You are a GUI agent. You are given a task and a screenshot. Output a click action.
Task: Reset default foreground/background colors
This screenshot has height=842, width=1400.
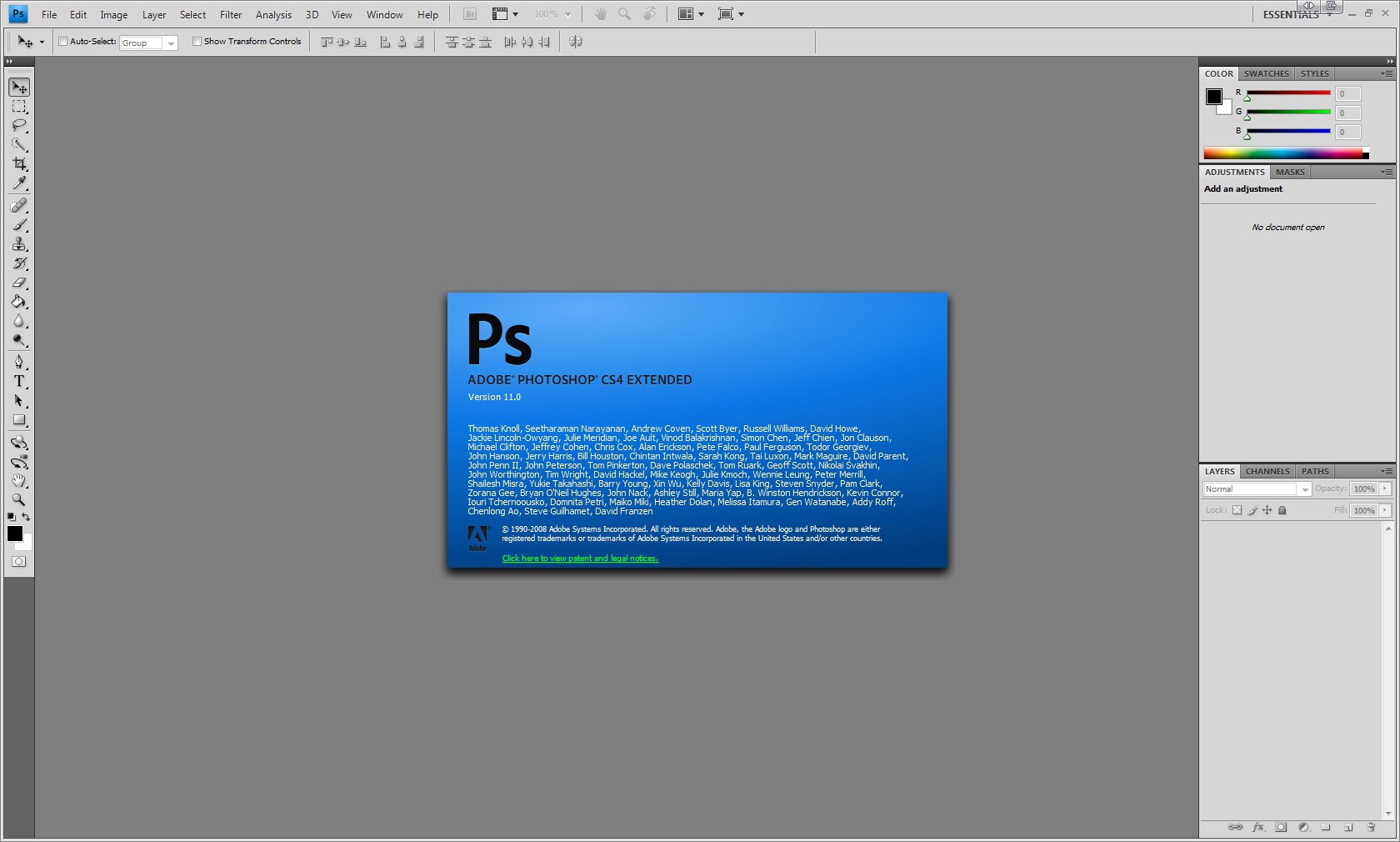[x=12, y=518]
